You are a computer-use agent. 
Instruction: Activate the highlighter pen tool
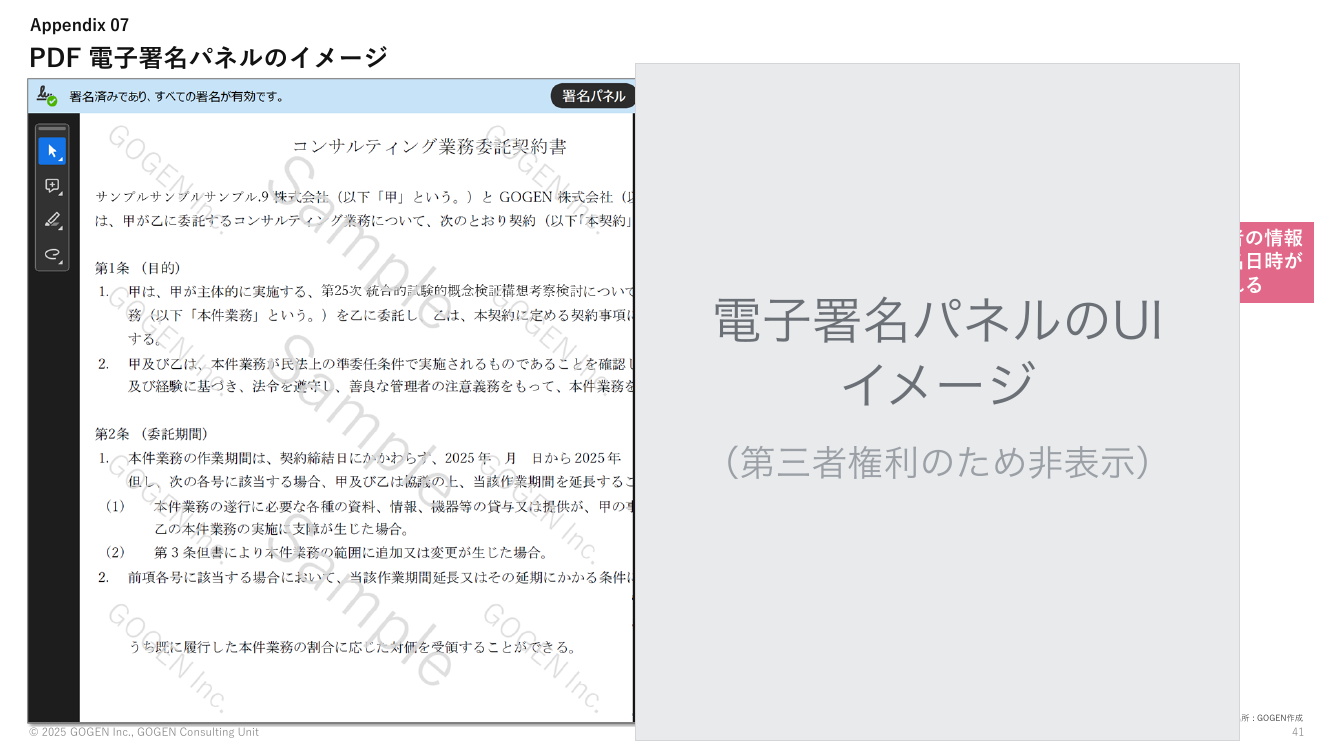coord(52,220)
